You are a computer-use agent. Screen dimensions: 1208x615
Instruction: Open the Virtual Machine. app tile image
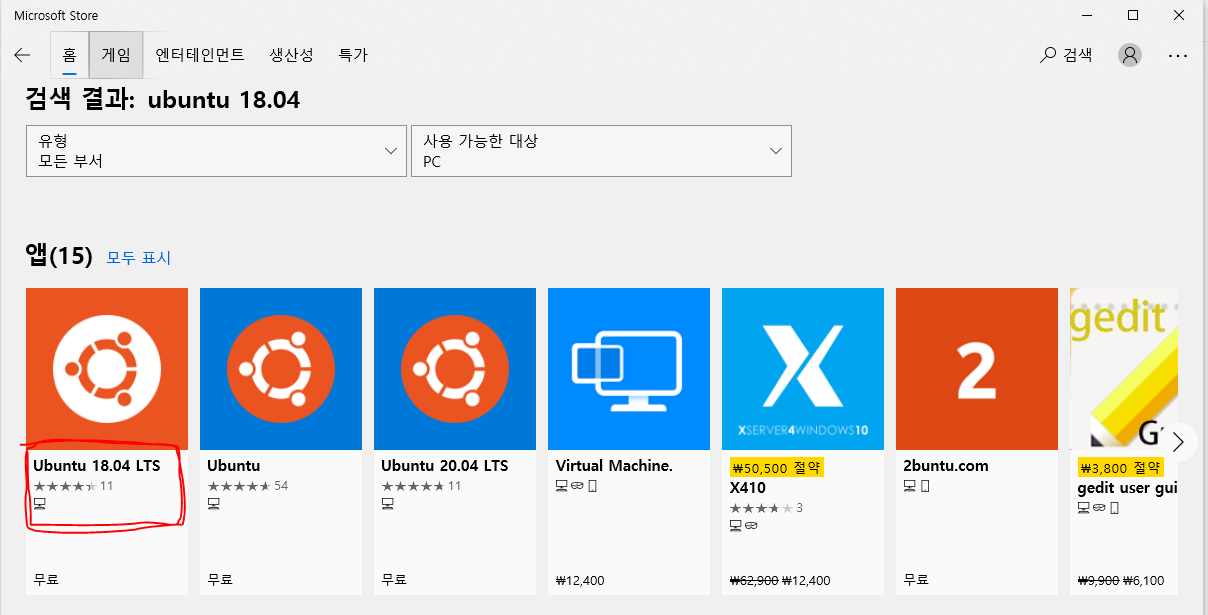(629, 369)
